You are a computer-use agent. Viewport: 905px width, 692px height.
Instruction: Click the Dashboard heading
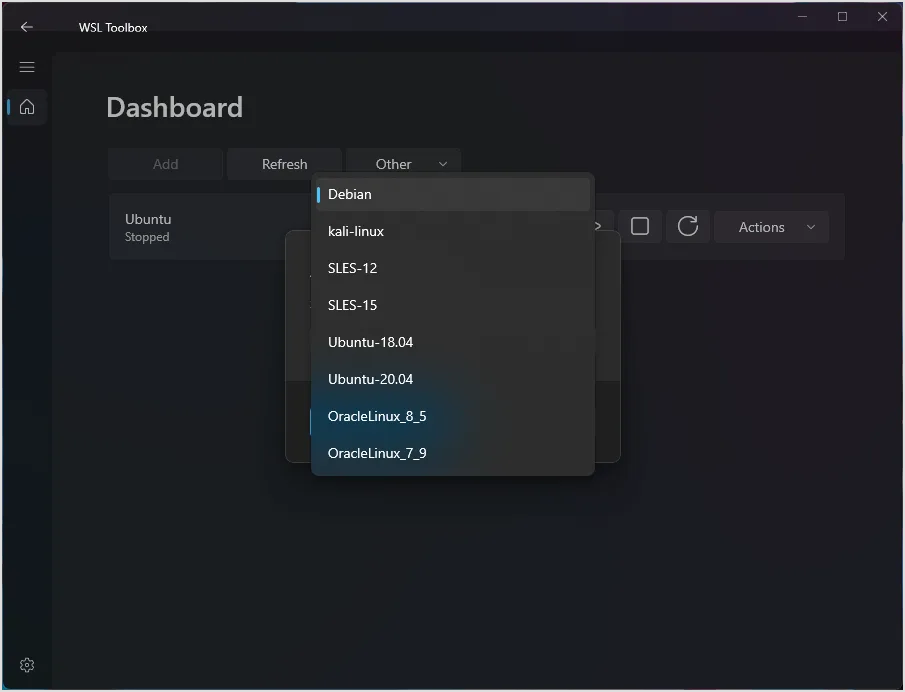coord(174,107)
